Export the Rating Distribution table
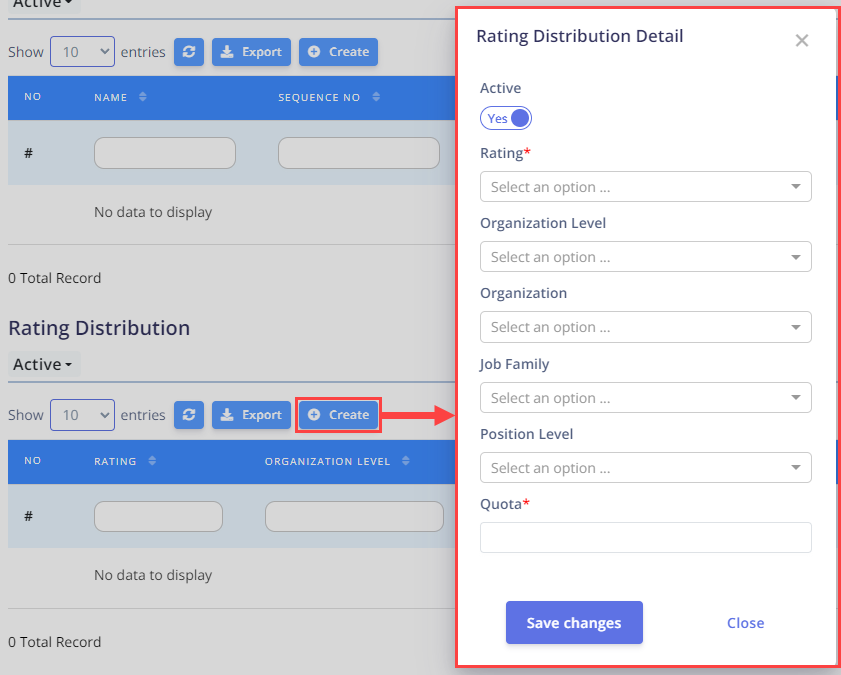 coord(251,415)
